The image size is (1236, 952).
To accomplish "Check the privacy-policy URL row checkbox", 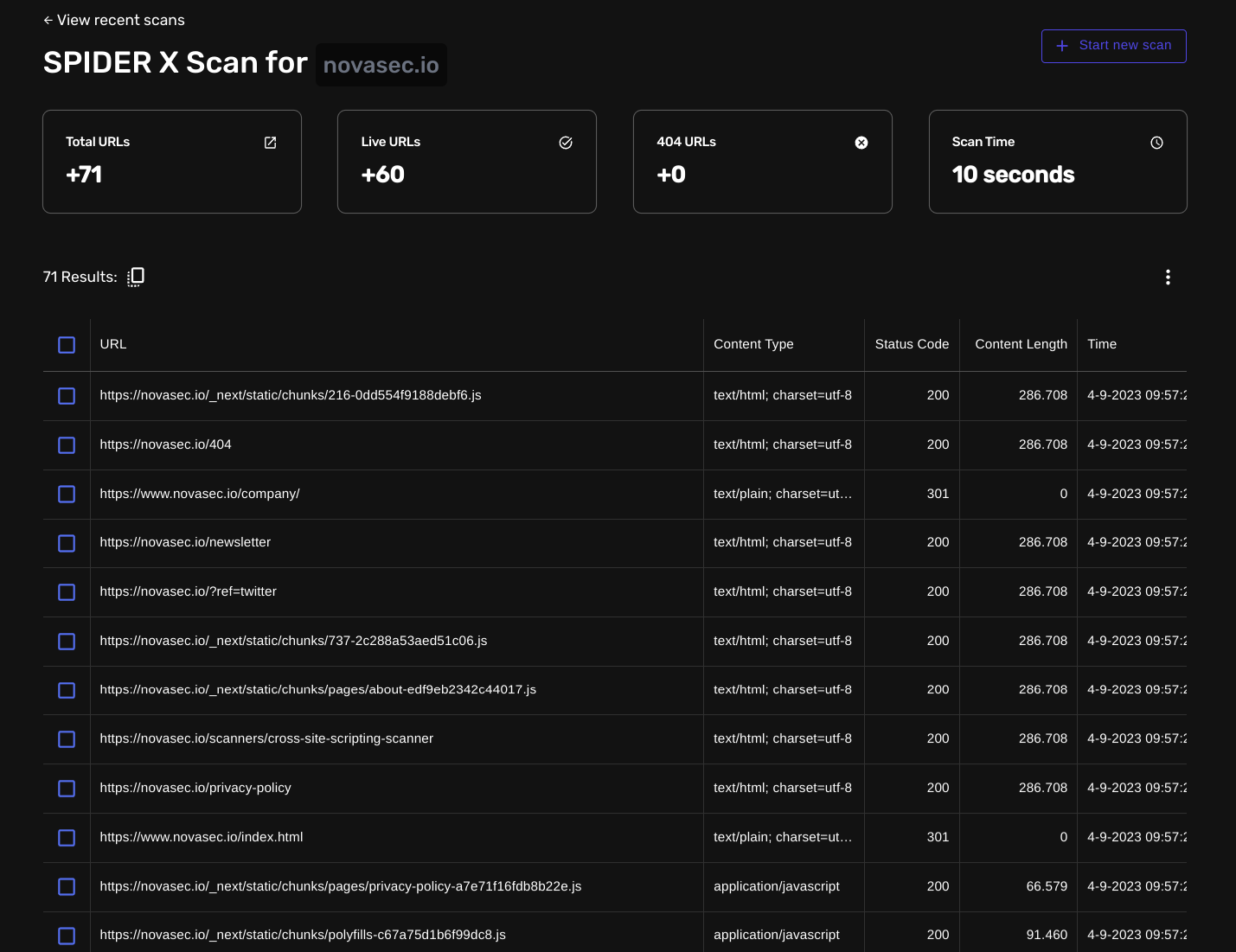I will pos(67,789).
